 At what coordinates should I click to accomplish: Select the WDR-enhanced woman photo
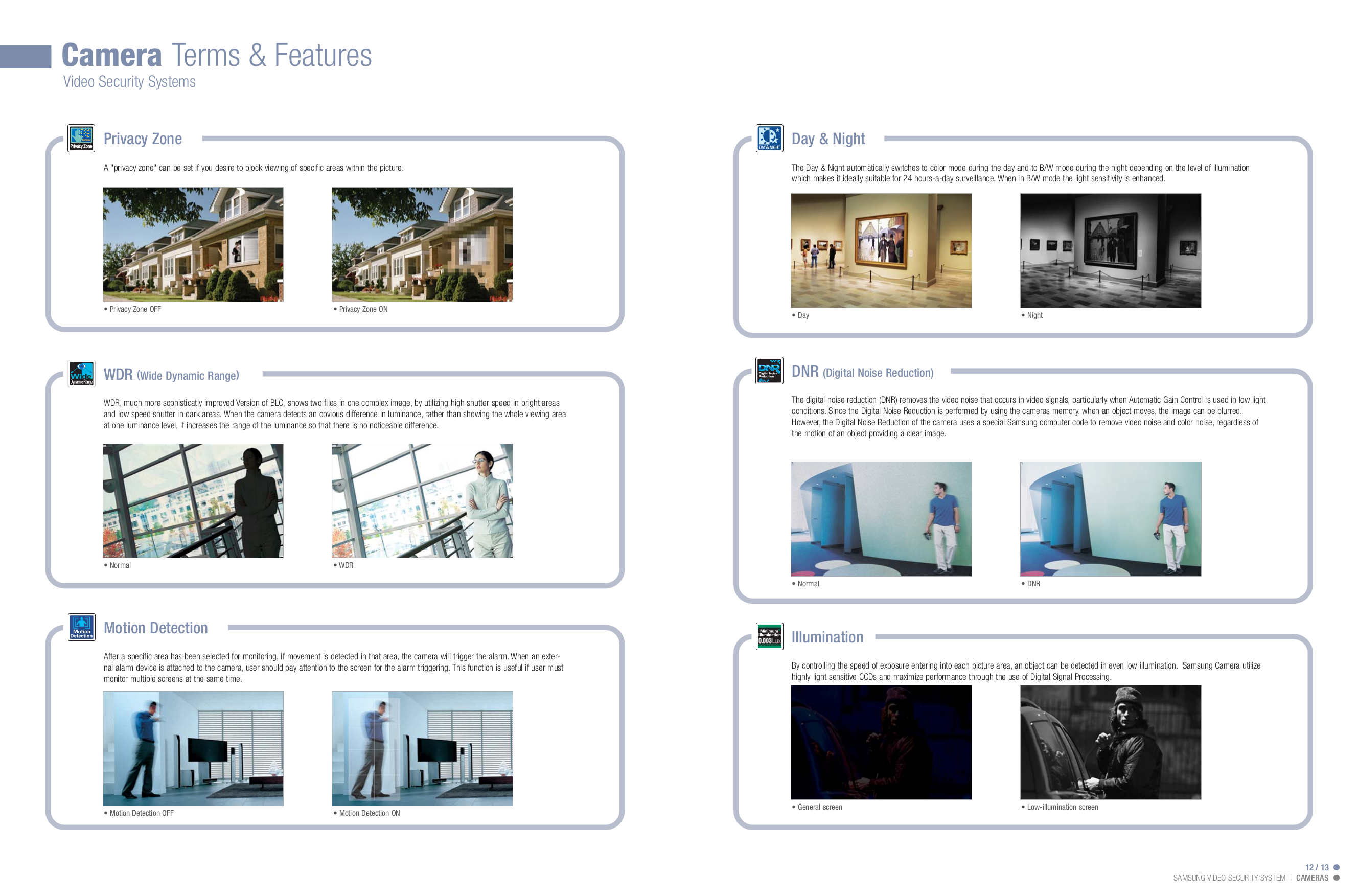pyautogui.click(x=422, y=501)
